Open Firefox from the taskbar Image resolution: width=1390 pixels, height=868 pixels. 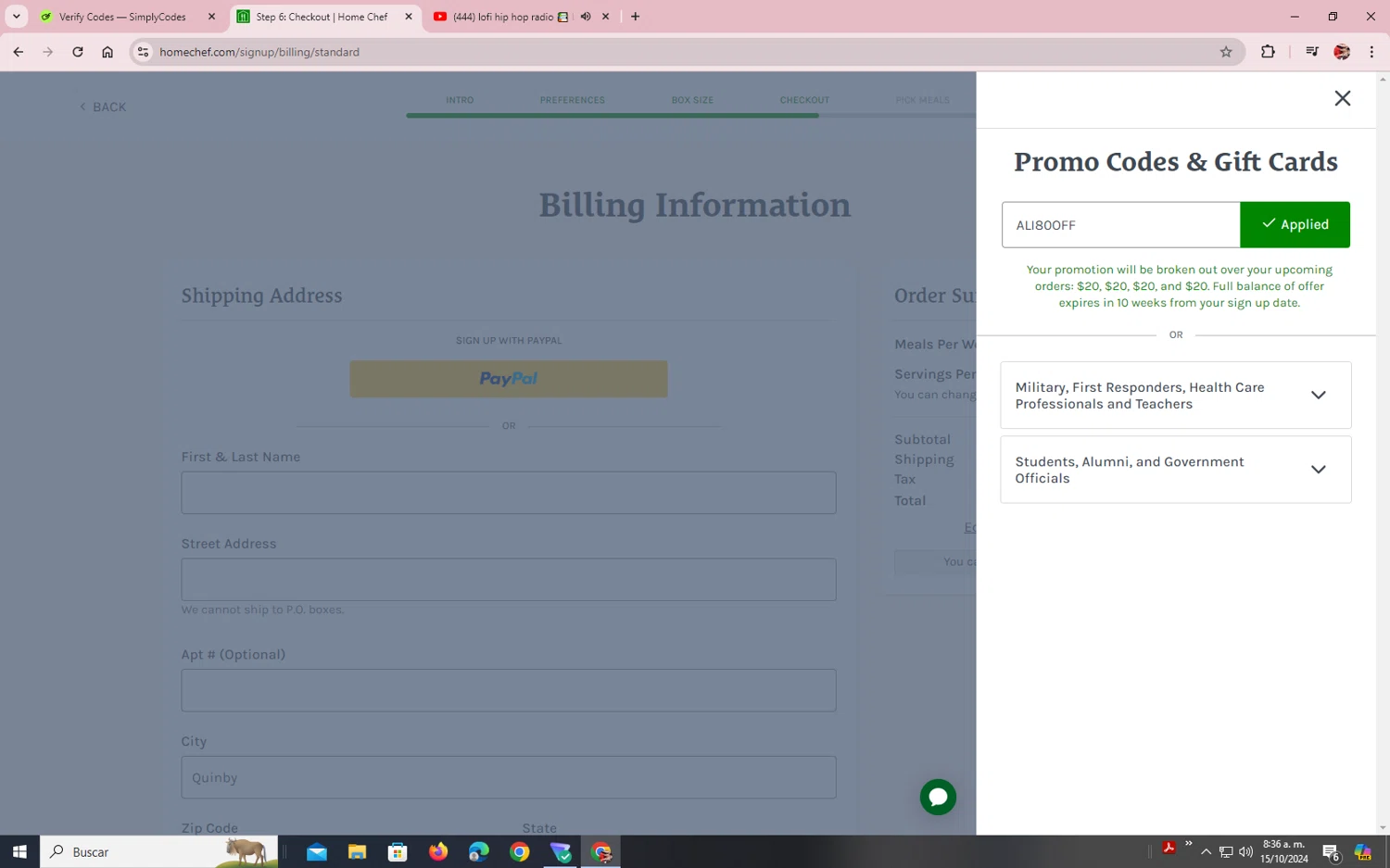(x=438, y=851)
